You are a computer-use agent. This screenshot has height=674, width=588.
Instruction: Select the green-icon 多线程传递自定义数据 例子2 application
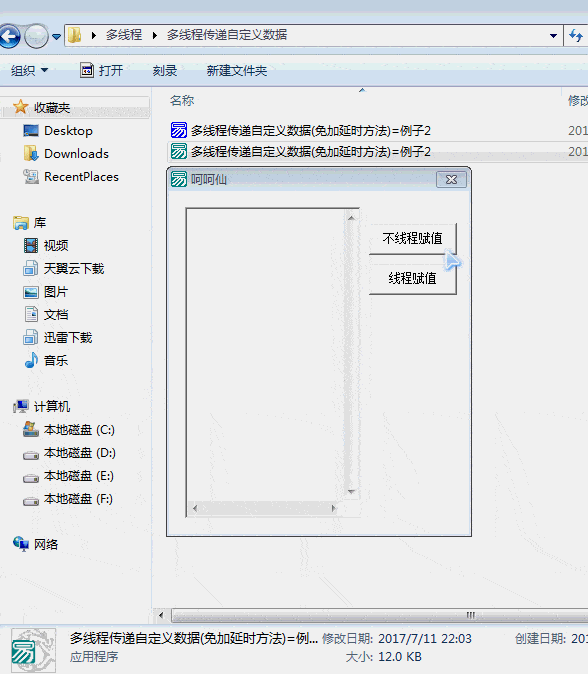point(301,151)
